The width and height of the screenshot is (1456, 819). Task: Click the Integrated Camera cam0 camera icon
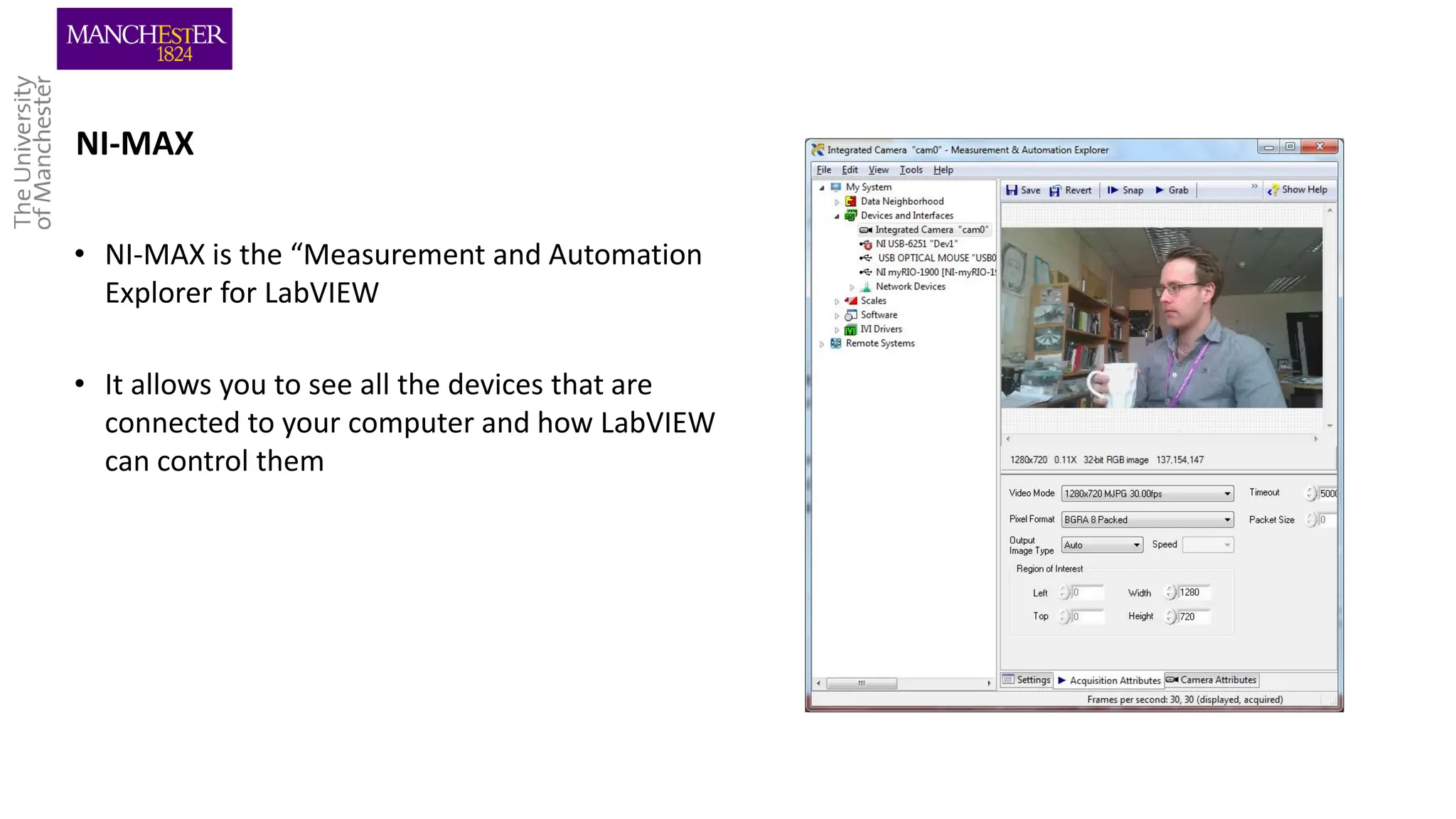(x=865, y=230)
